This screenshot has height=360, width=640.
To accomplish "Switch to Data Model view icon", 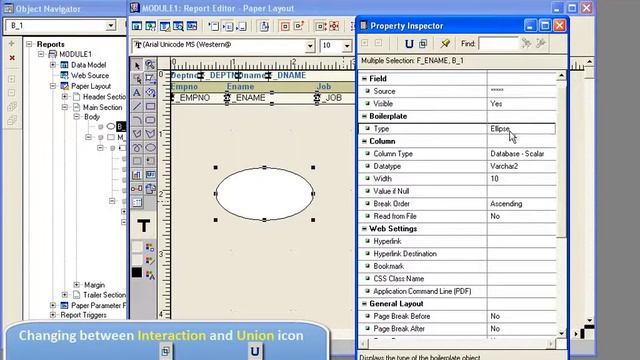I will coord(137,26).
